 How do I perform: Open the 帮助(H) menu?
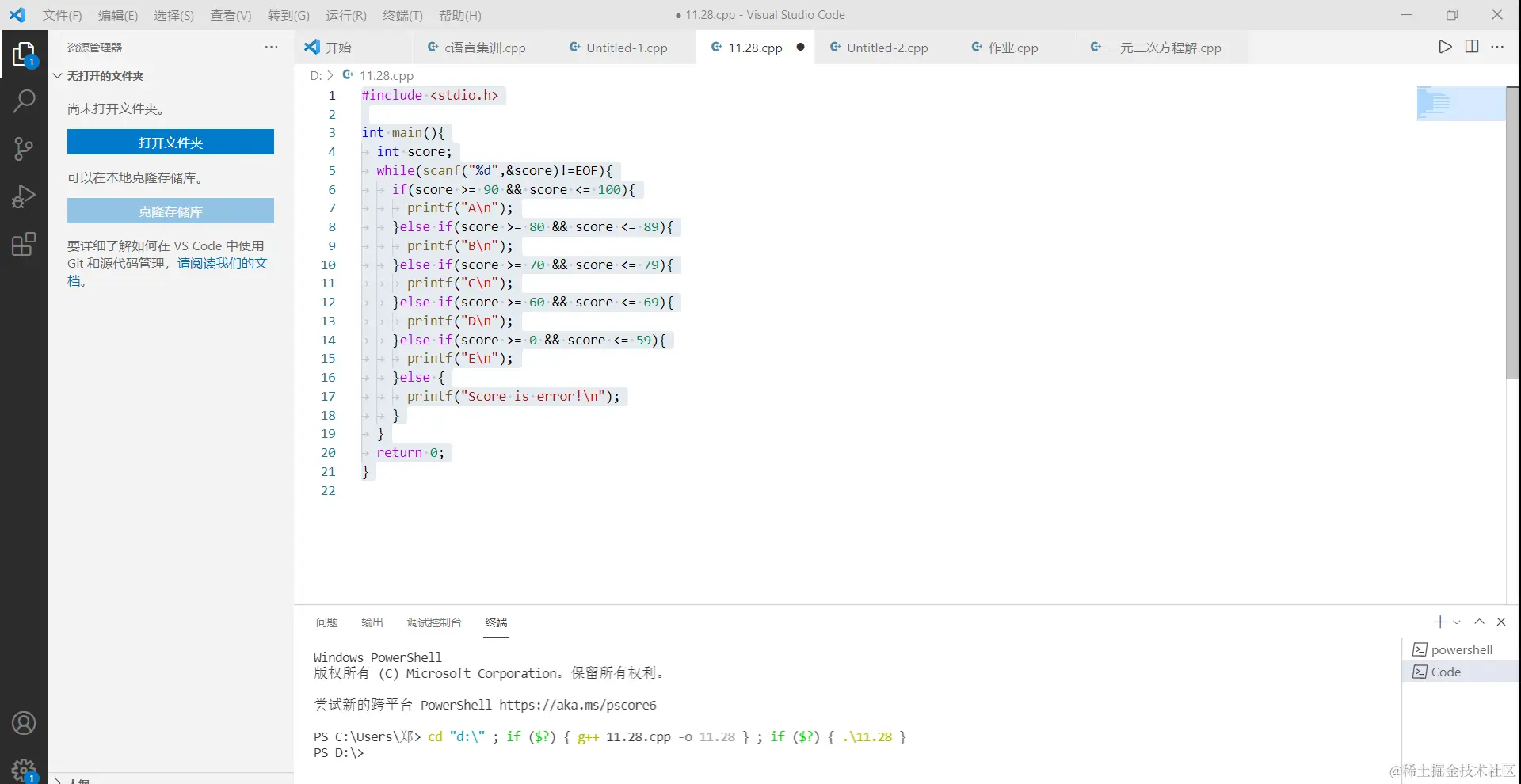(x=460, y=15)
